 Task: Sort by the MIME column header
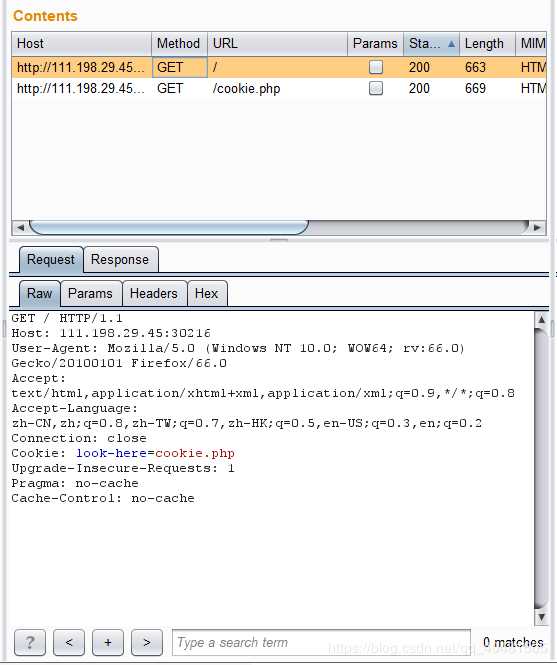click(x=531, y=44)
